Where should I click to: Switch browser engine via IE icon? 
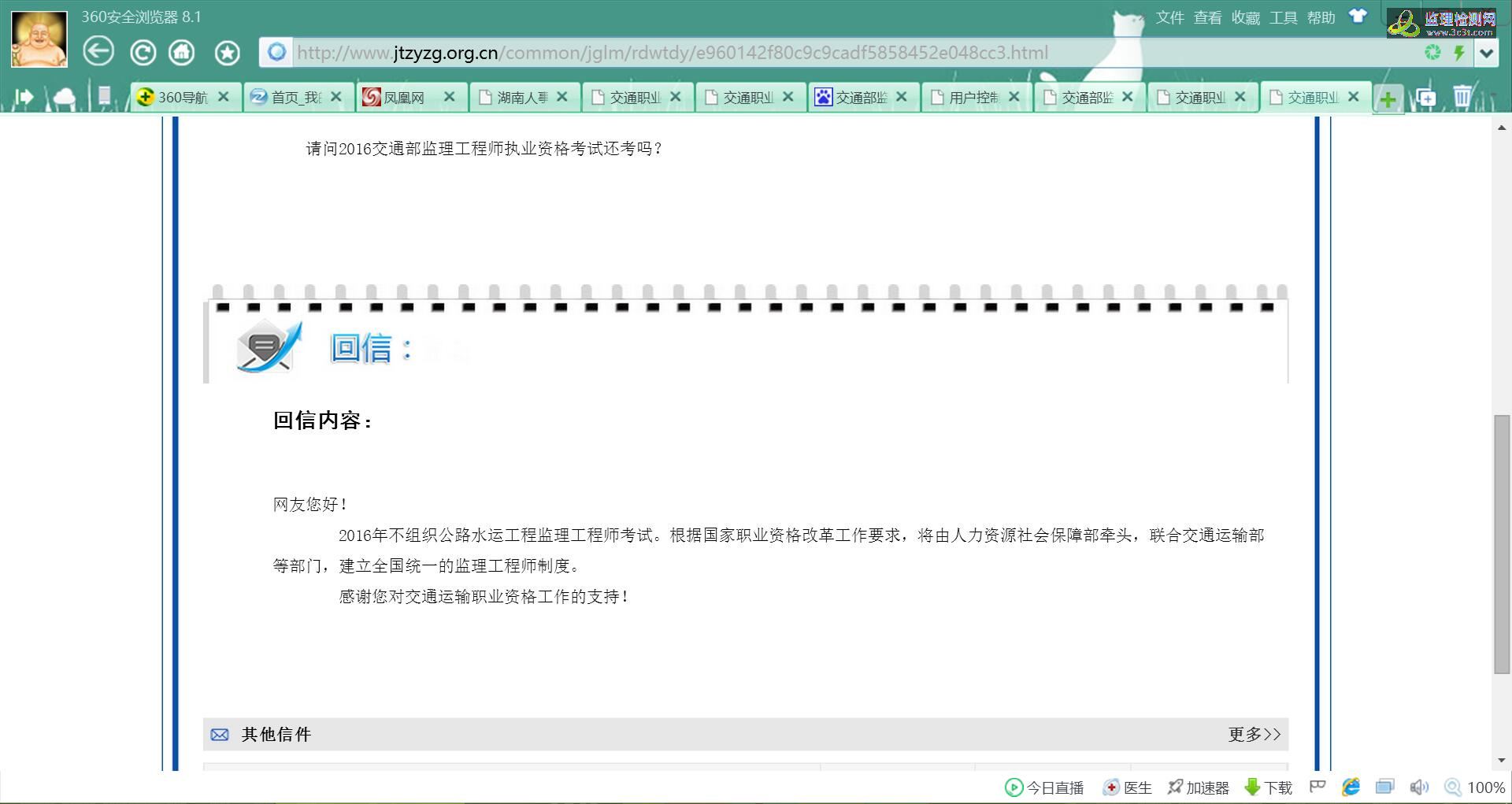click(1351, 787)
